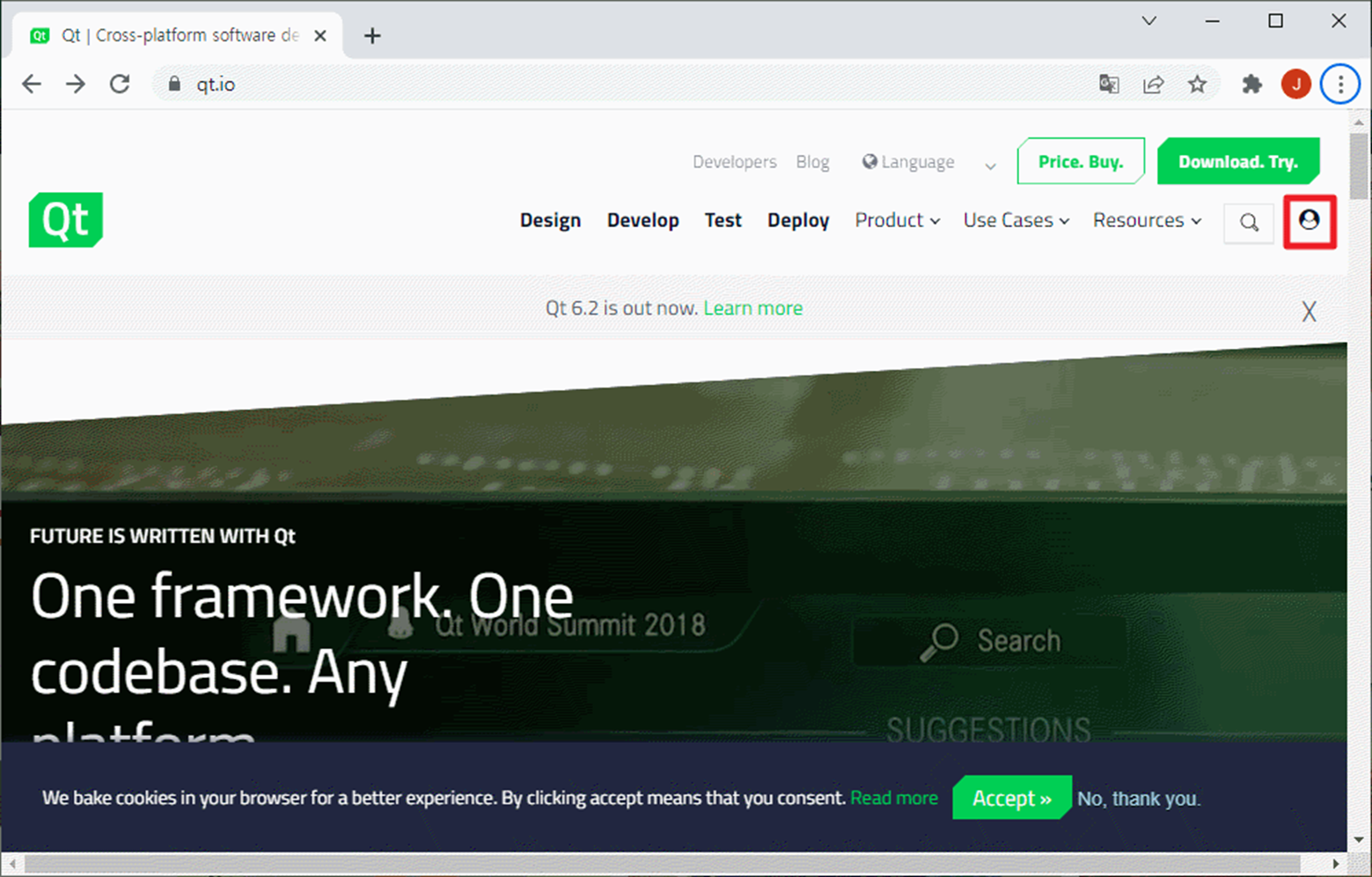
Task: Open the Develop page
Action: (x=642, y=220)
